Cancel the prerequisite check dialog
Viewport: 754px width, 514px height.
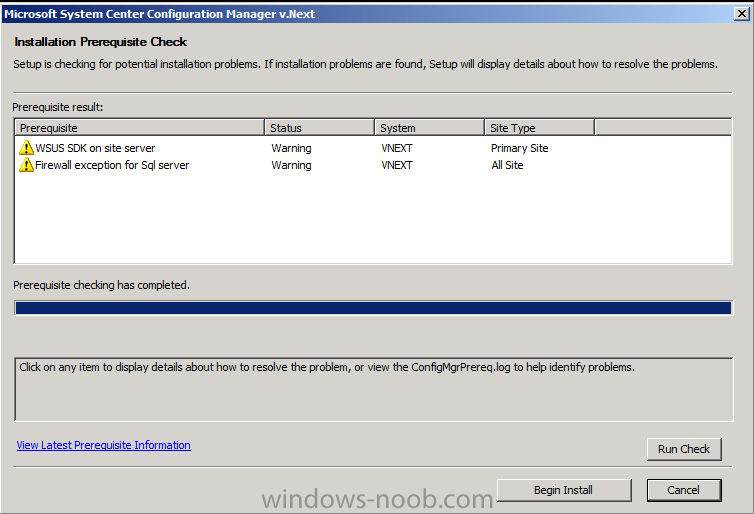pyautogui.click(x=684, y=490)
